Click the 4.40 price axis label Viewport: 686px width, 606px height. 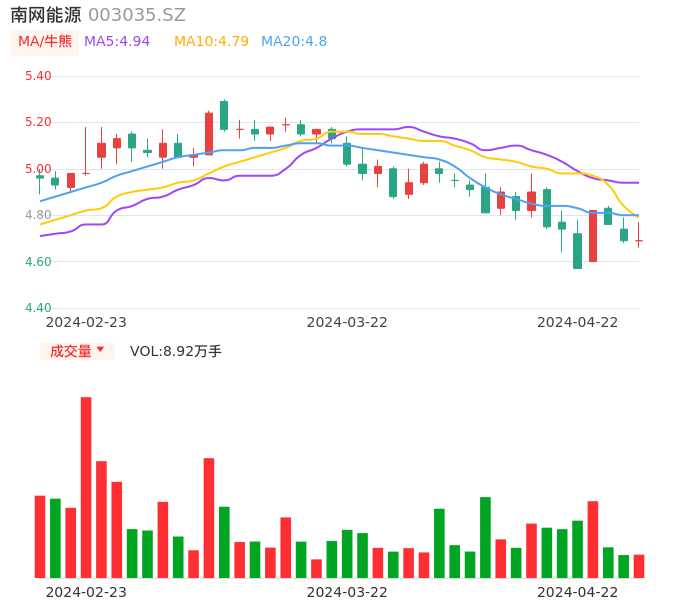(37, 308)
